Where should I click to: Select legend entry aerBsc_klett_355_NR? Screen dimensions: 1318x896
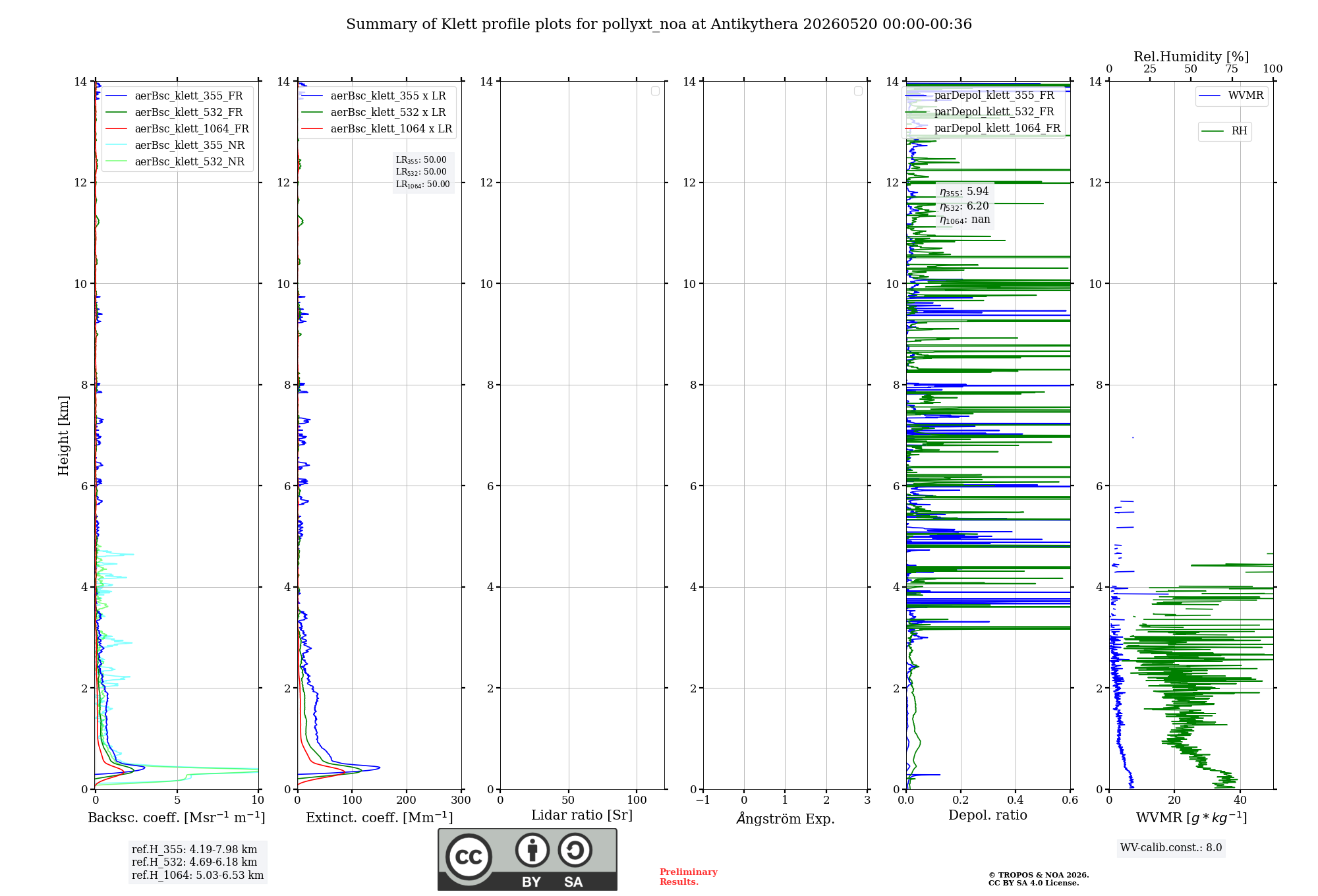point(190,145)
